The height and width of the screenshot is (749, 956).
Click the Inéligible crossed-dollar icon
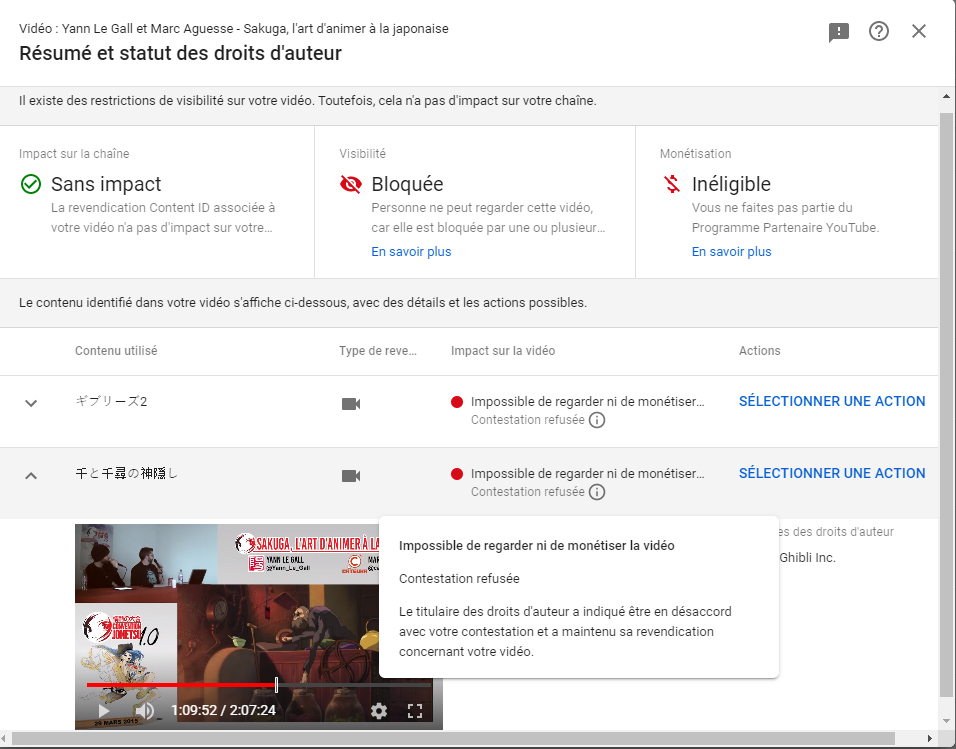(x=672, y=184)
